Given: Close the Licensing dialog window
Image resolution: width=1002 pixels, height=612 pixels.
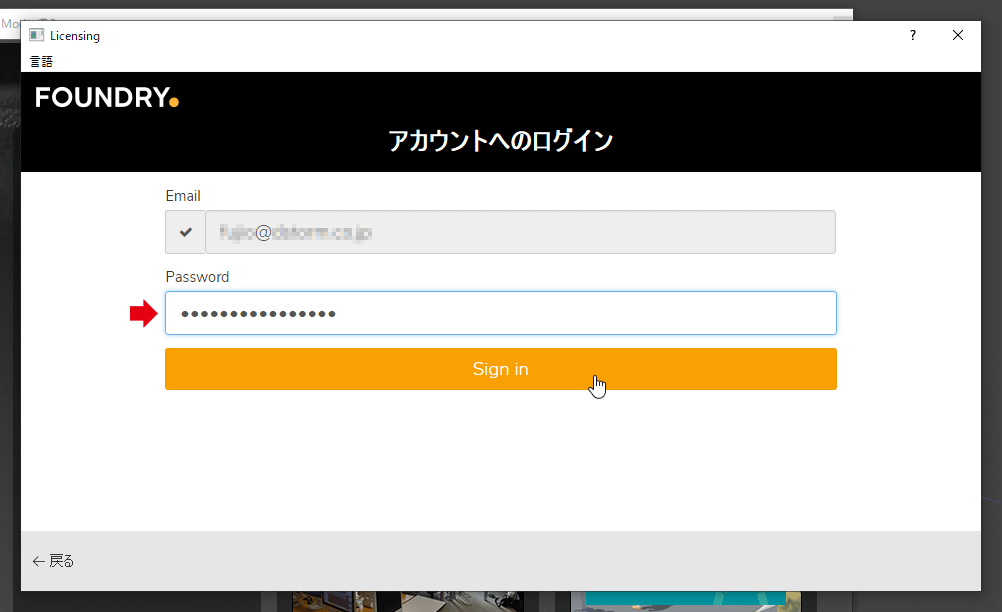Looking at the screenshot, I should [957, 35].
